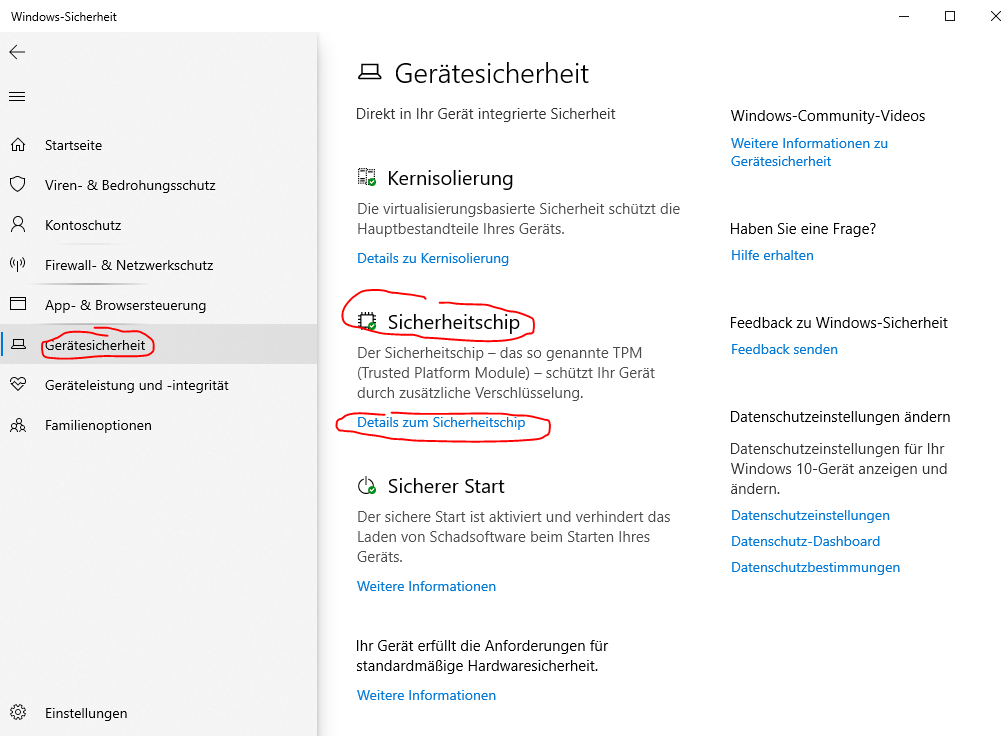Maximize the Windows-Sicherheit window
The height and width of the screenshot is (736, 1008).
950,16
